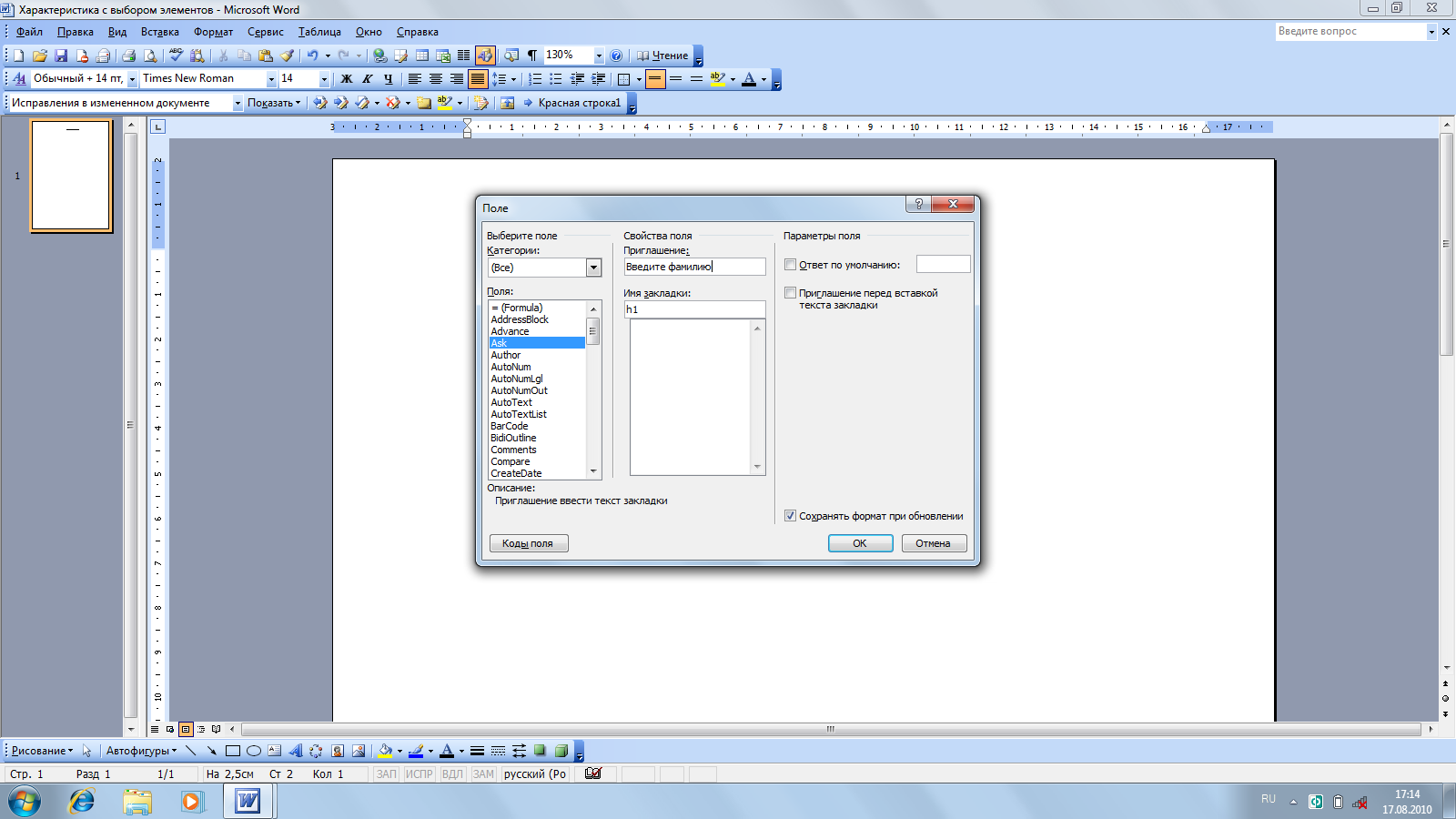The width and height of the screenshot is (1456, 819).
Task: Open the Вставка menu
Action: pyautogui.click(x=160, y=32)
